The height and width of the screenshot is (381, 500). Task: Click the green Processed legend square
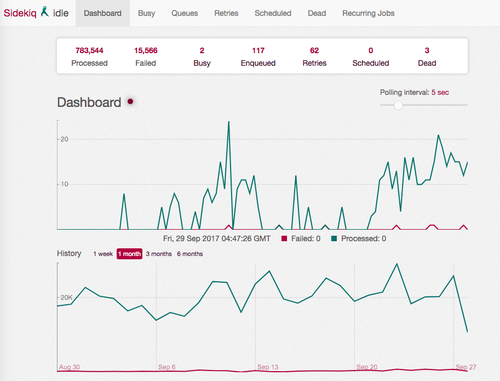pyautogui.click(x=334, y=239)
